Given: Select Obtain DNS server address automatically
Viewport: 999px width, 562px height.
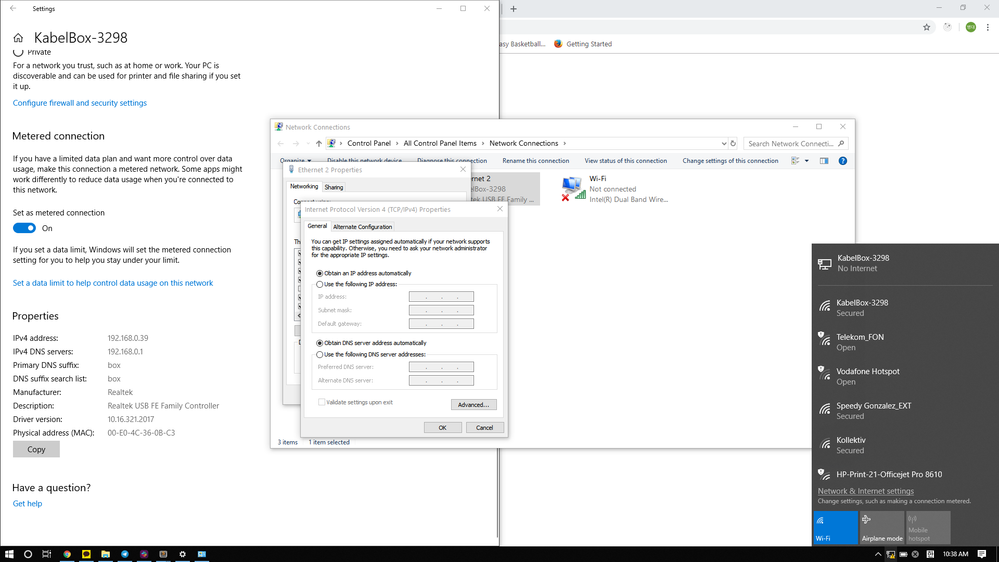Looking at the screenshot, I should pyautogui.click(x=320, y=343).
